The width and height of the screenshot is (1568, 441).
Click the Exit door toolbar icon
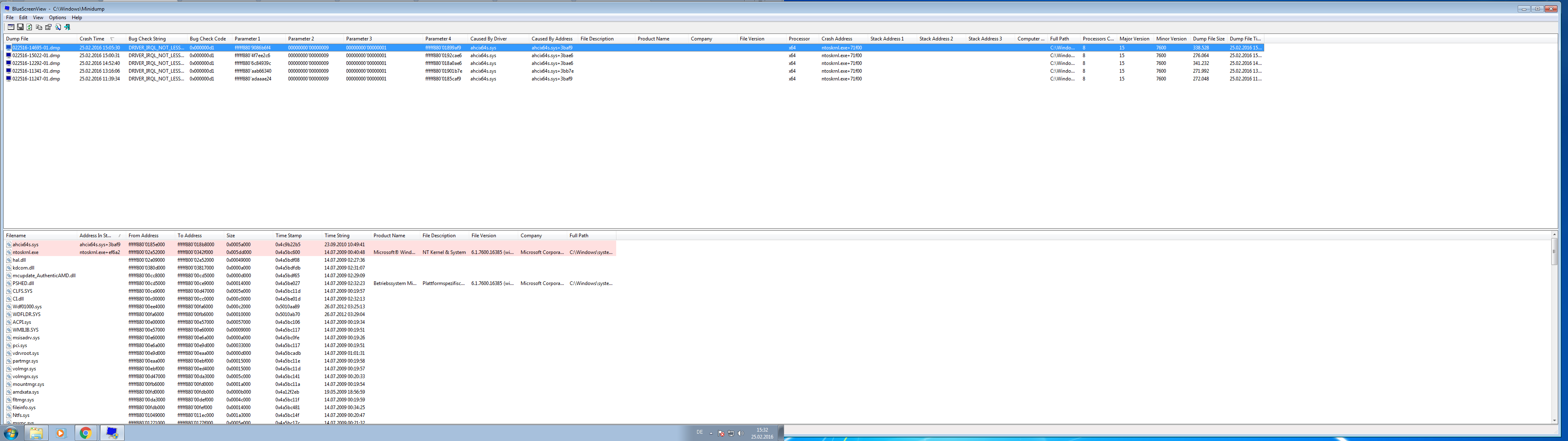(x=67, y=27)
